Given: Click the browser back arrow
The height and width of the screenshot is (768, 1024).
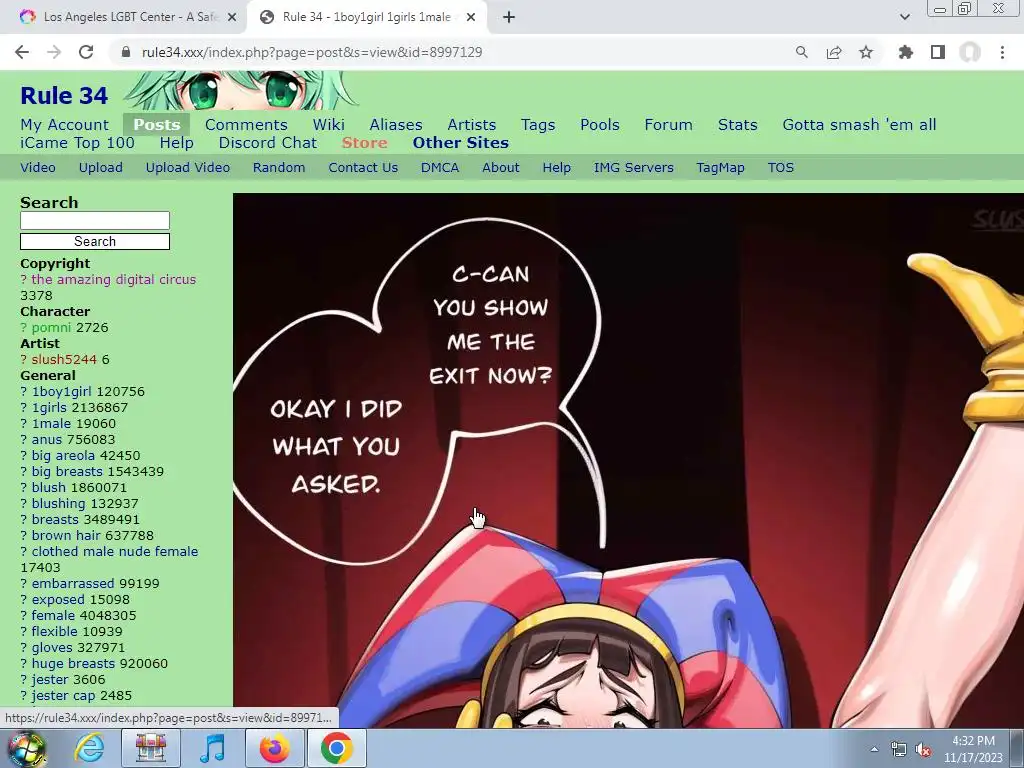Looking at the screenshot, I should pos(22,52).
